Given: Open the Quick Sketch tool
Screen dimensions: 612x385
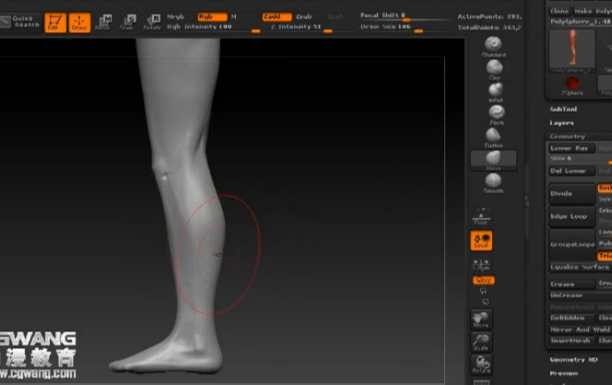Looking at the screenshot, I should [20, 22].
